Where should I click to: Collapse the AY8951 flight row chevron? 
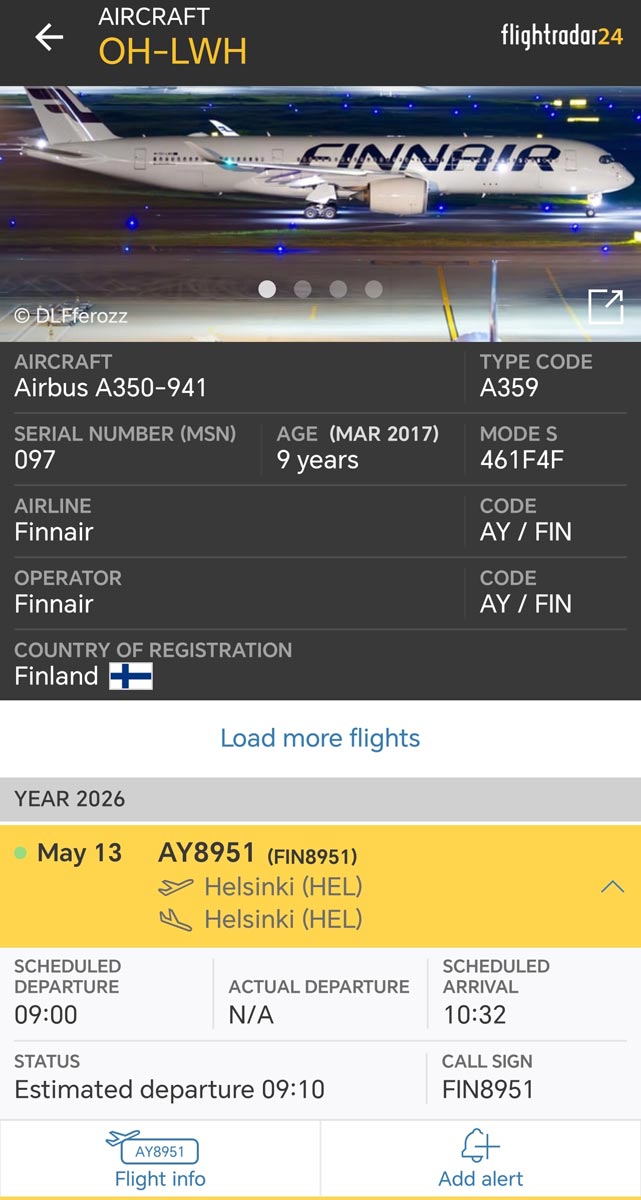pos(612,887)
